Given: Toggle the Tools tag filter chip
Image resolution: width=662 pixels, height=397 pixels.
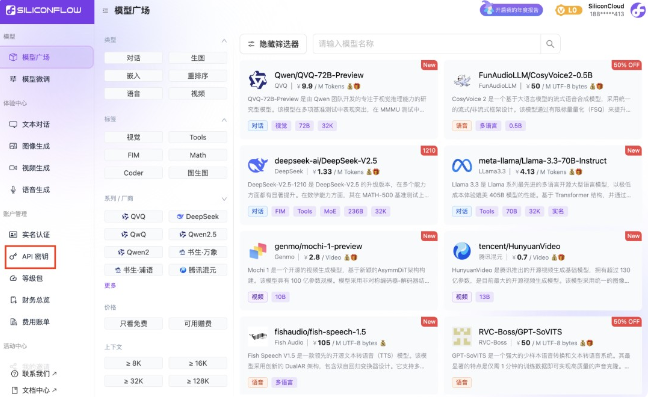Looking at the screenshot, I should pyautogui.click(x=198, y=137).
